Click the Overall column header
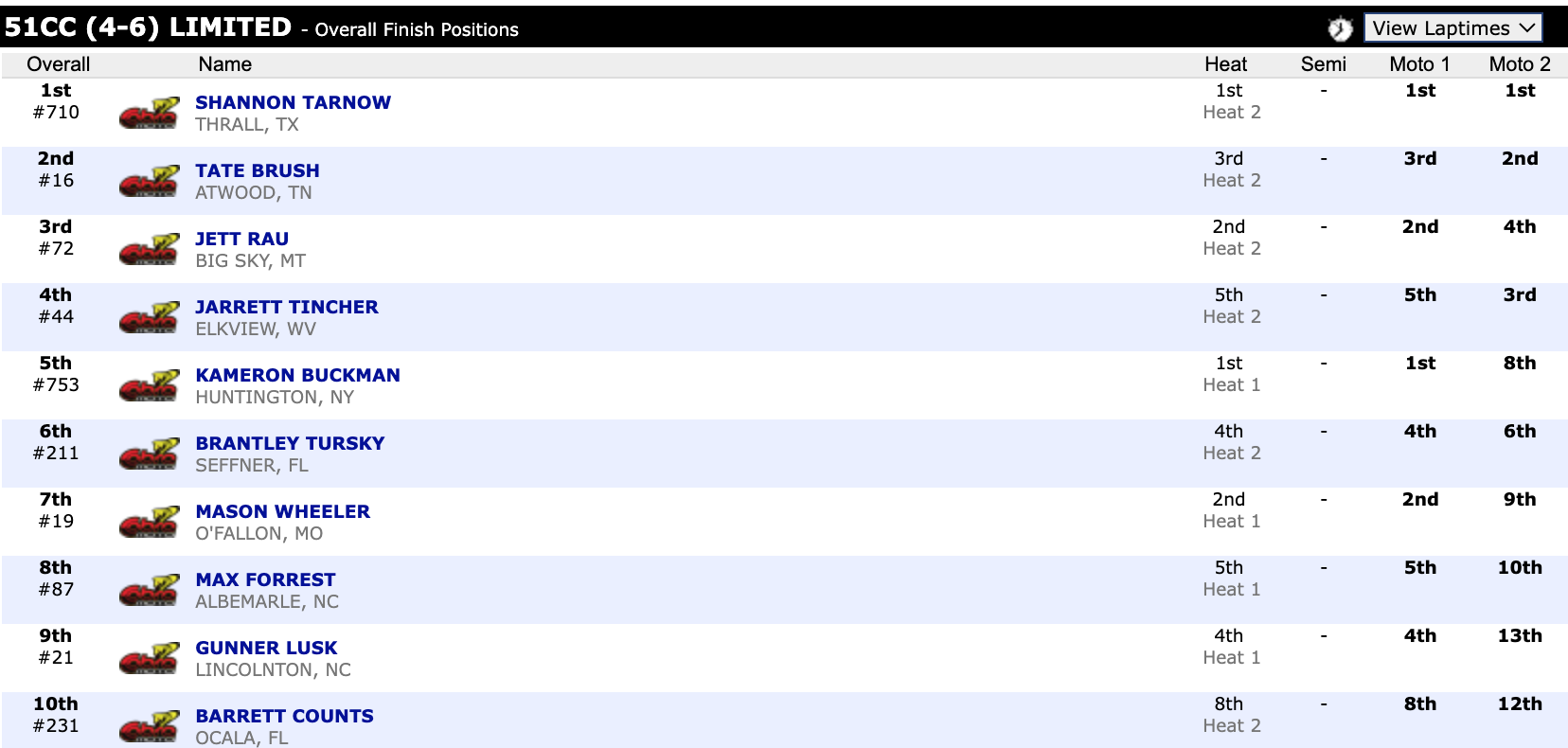 [x=59, y=64]
